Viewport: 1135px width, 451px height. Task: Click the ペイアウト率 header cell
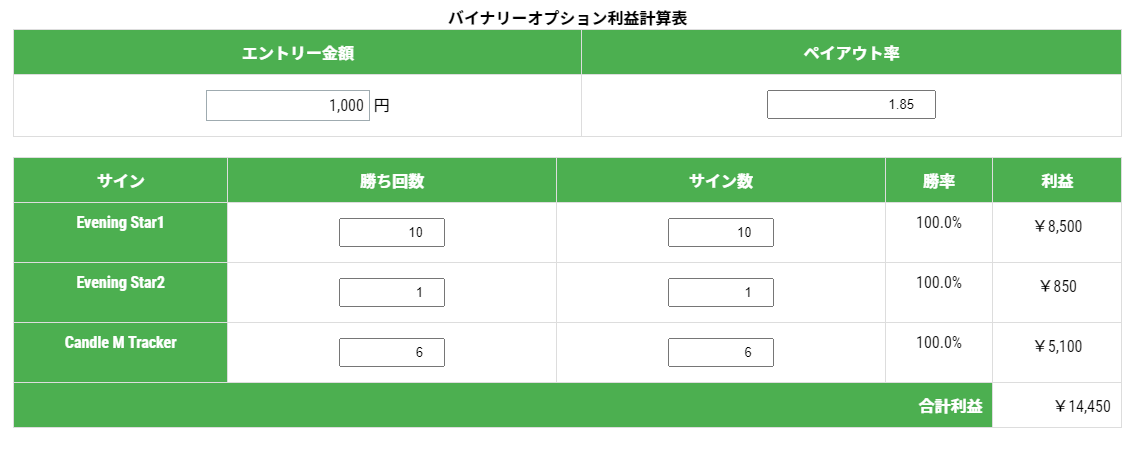(851, 53)
